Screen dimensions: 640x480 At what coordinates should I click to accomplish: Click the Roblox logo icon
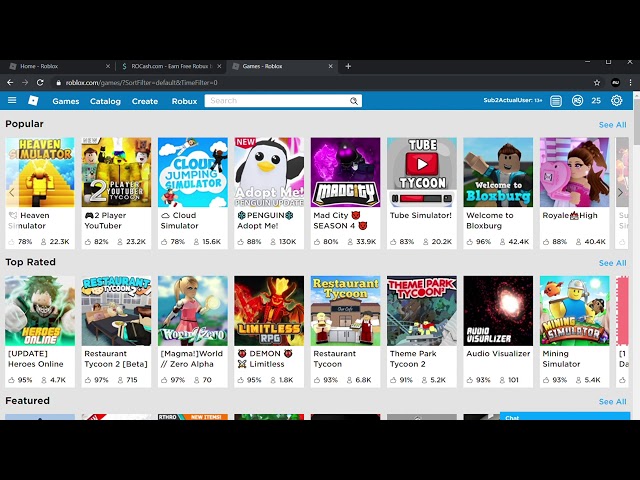pyautogui.click(x=33, y=100)
